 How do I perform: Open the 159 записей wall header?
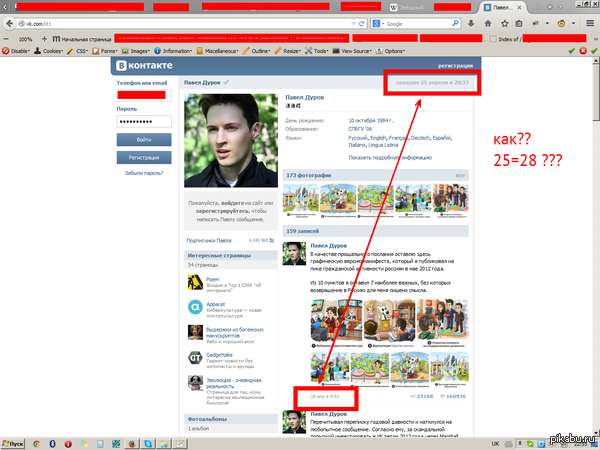tap(375, 231)
